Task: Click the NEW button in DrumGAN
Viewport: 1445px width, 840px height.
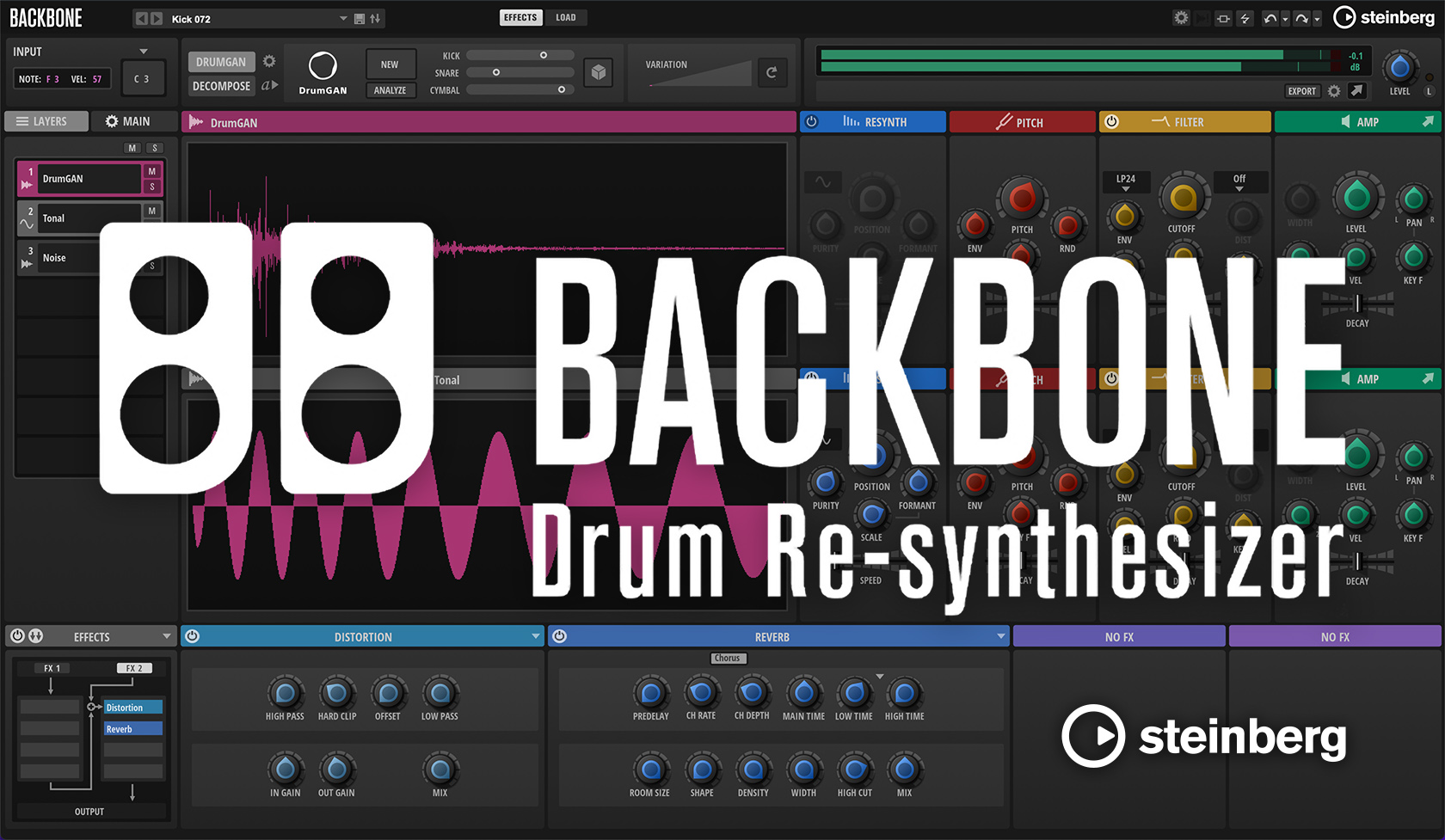Action: coord(390,64)
